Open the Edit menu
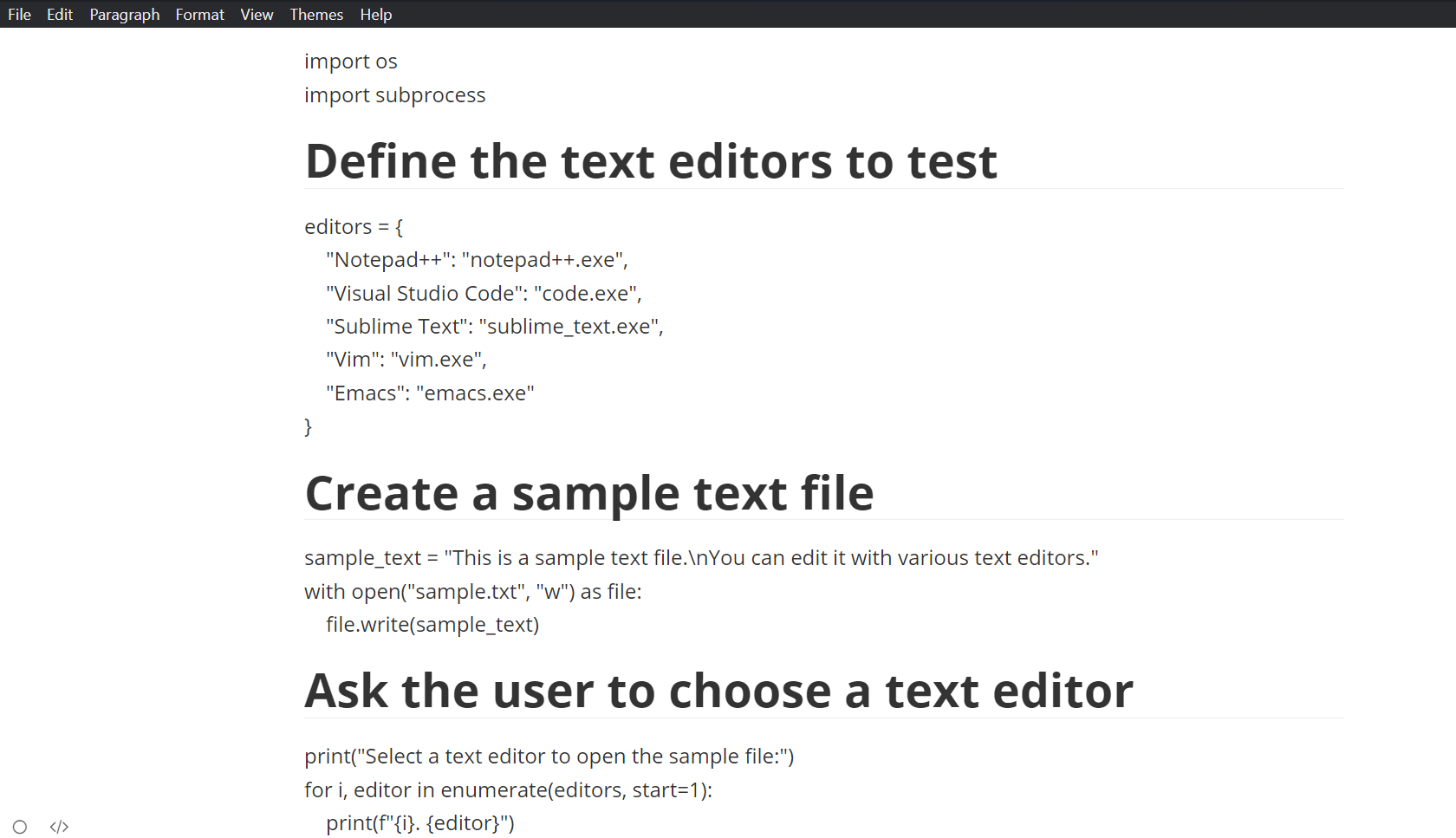Screen dimensions: 1456x838 coord(59,14)
